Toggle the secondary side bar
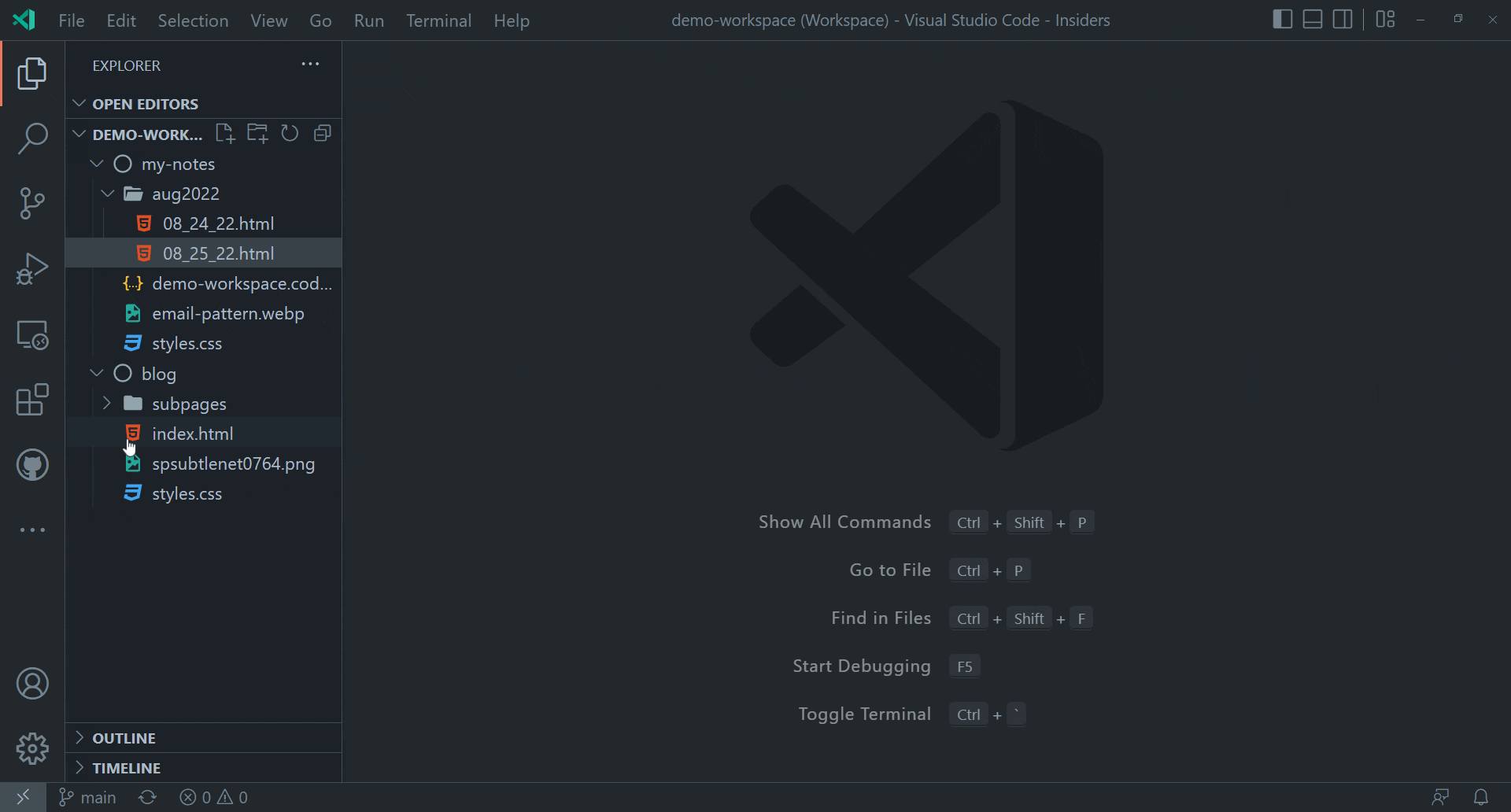Viewport: 1511px width, 812px height. (1343, 20)
